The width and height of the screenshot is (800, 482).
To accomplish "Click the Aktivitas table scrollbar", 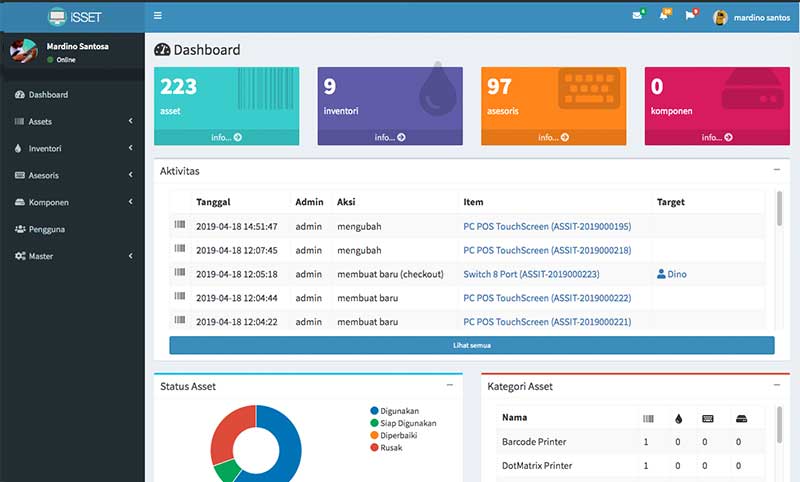I will point(779,208).
